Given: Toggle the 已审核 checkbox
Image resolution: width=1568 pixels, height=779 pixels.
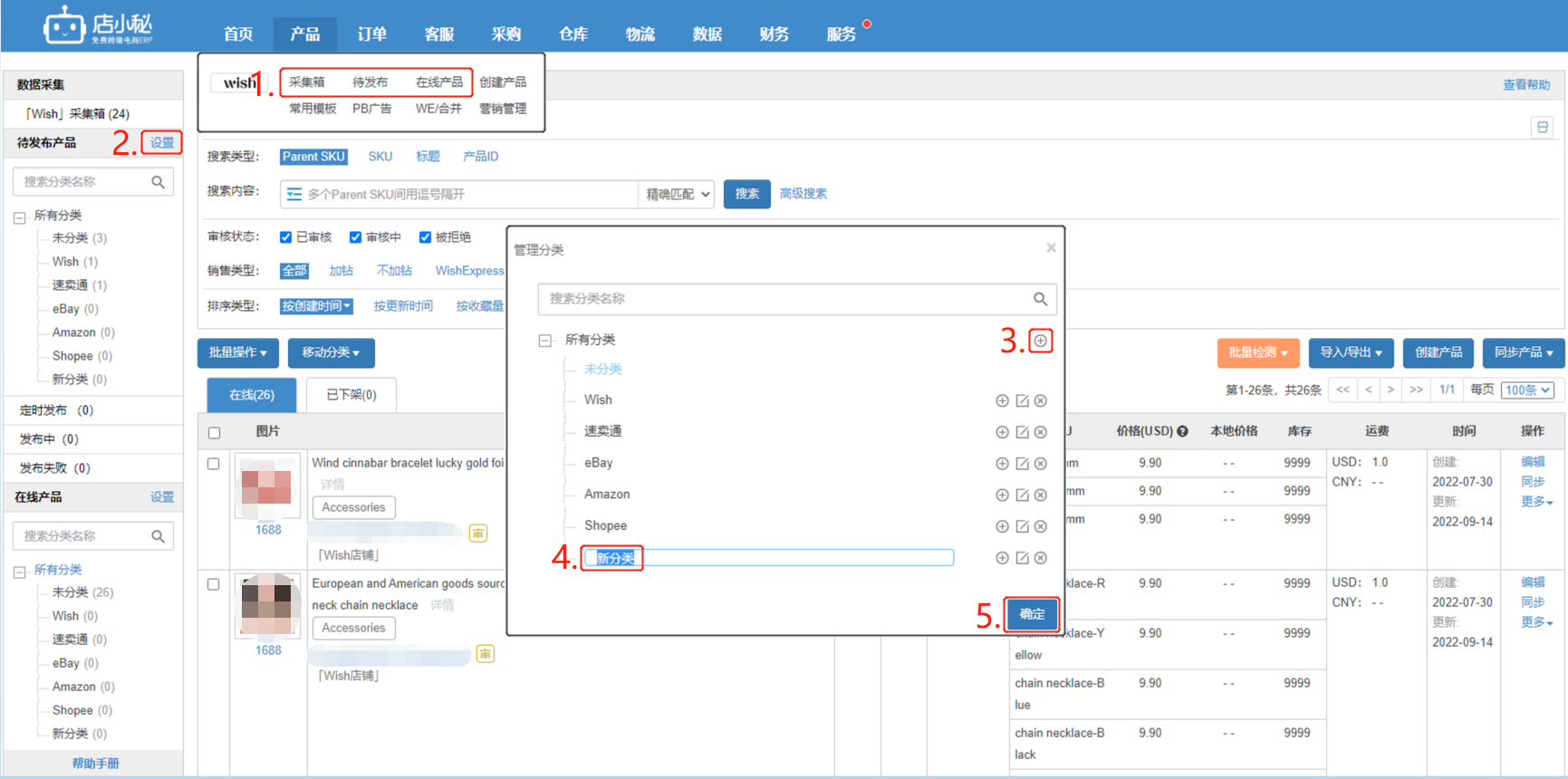Looking at the screenshot, I should (285, 237).
